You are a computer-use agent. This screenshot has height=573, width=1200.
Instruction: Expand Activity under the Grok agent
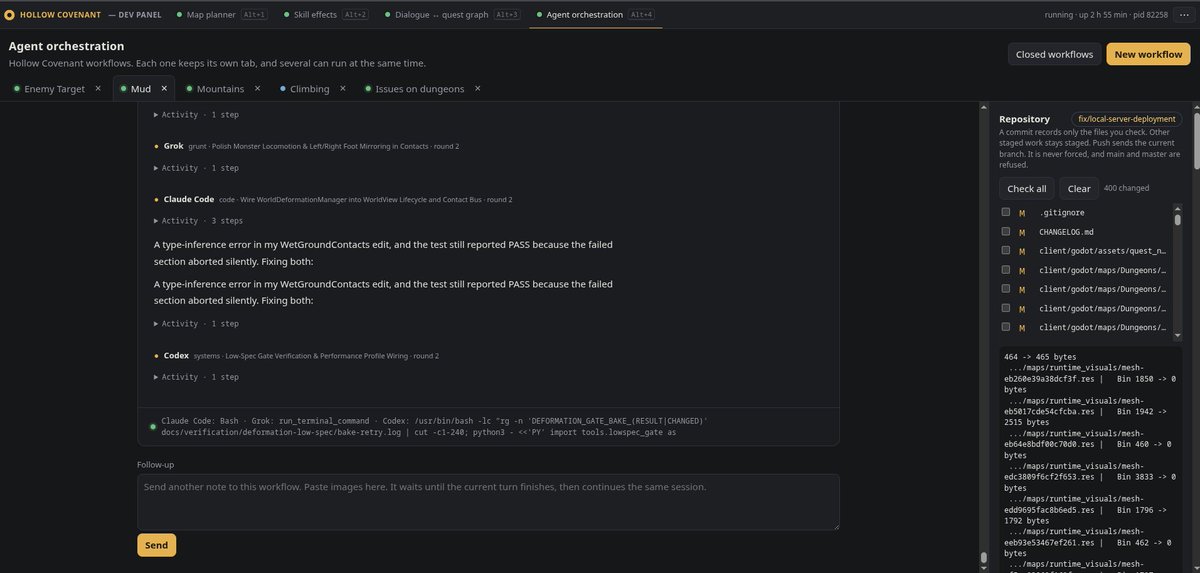196,168
